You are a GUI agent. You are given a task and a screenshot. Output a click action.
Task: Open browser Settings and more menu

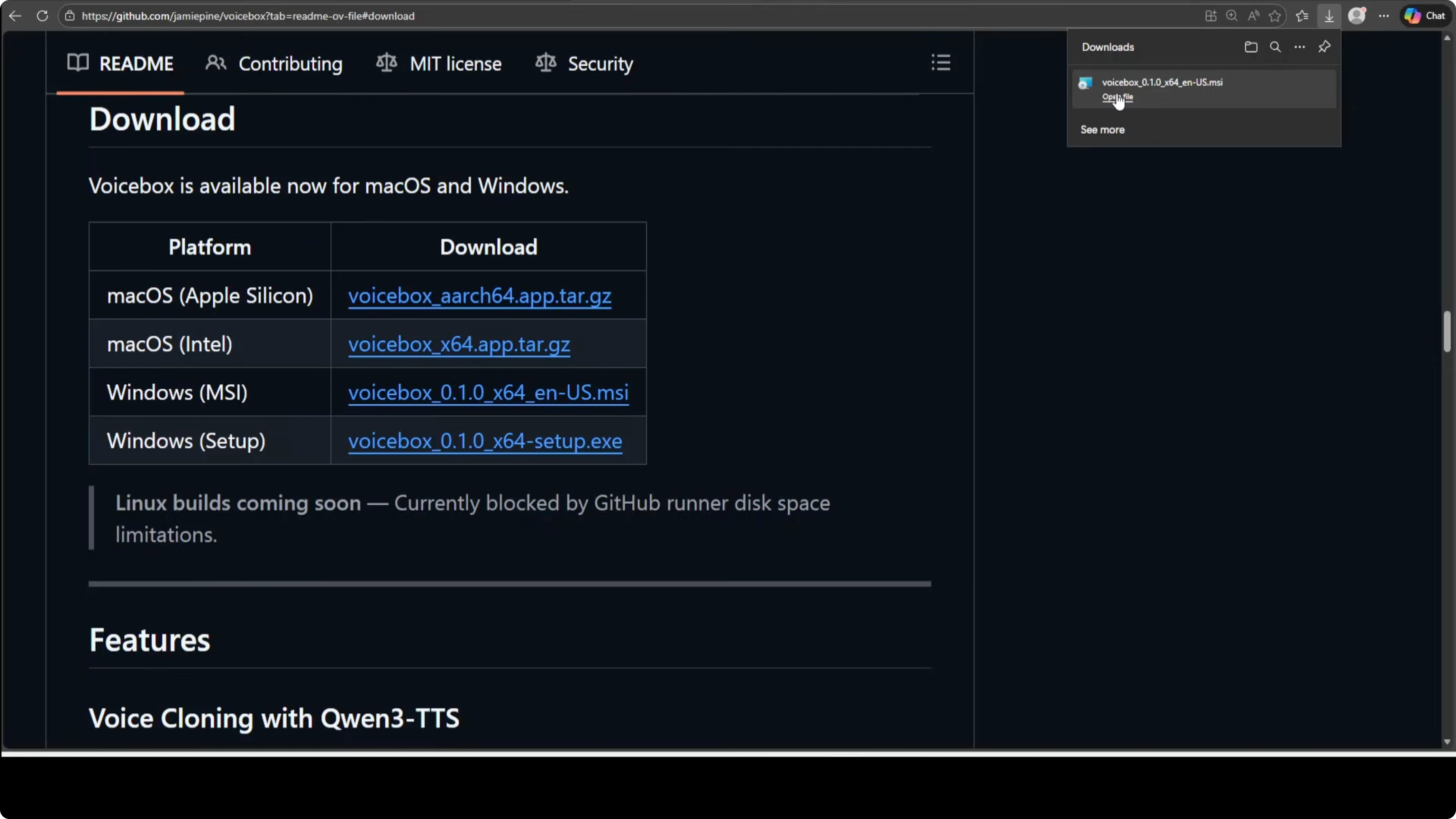point(1384,16)
